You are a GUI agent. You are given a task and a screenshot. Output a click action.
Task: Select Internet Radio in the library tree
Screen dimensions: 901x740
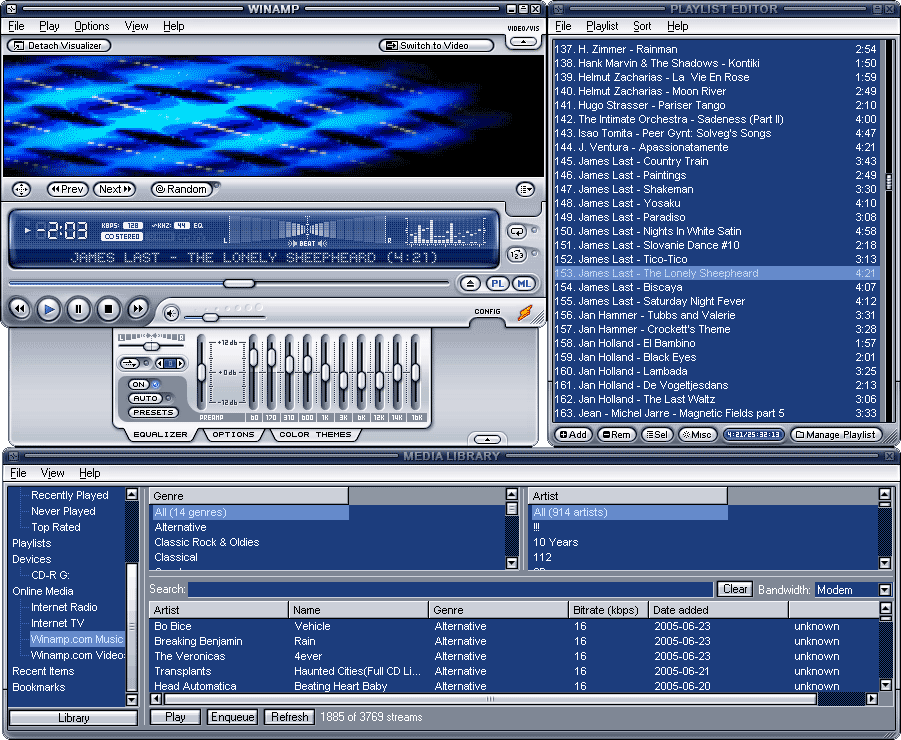tap(64, 607)
